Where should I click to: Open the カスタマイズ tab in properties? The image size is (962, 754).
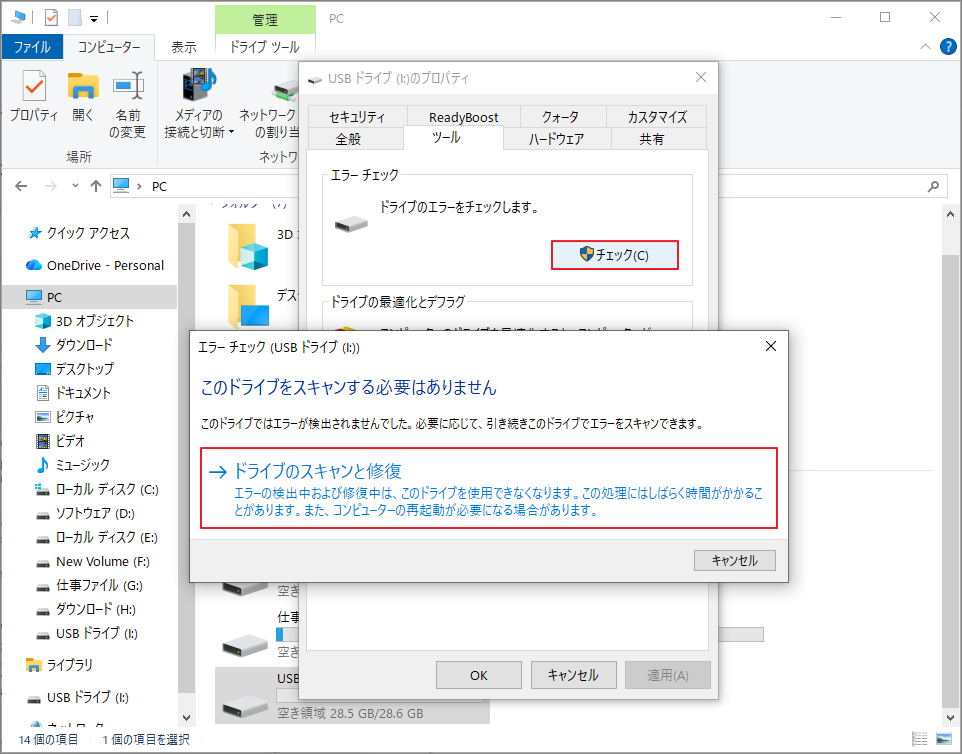click(x=656, y=117)
